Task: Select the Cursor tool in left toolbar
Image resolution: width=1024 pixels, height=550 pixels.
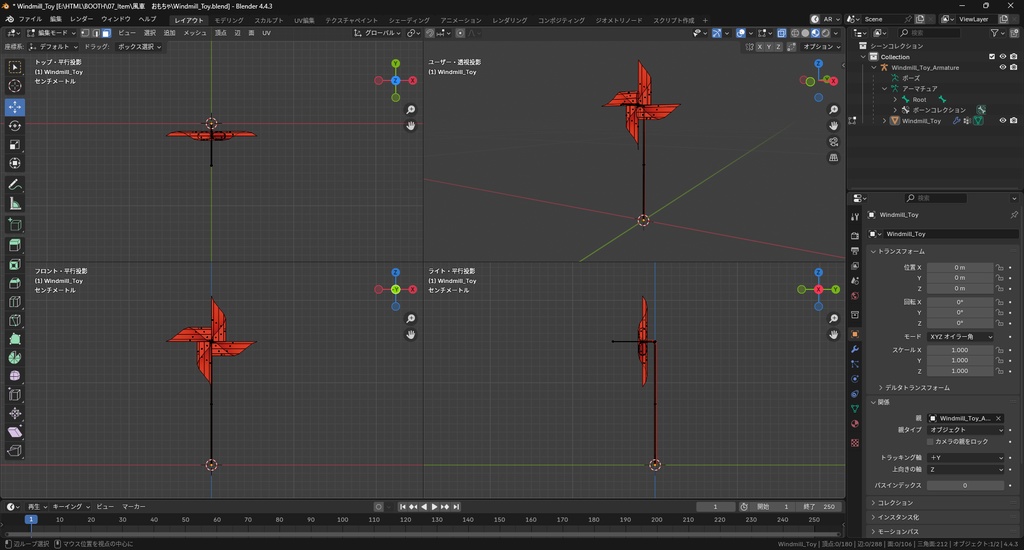Action: [14, 86]
